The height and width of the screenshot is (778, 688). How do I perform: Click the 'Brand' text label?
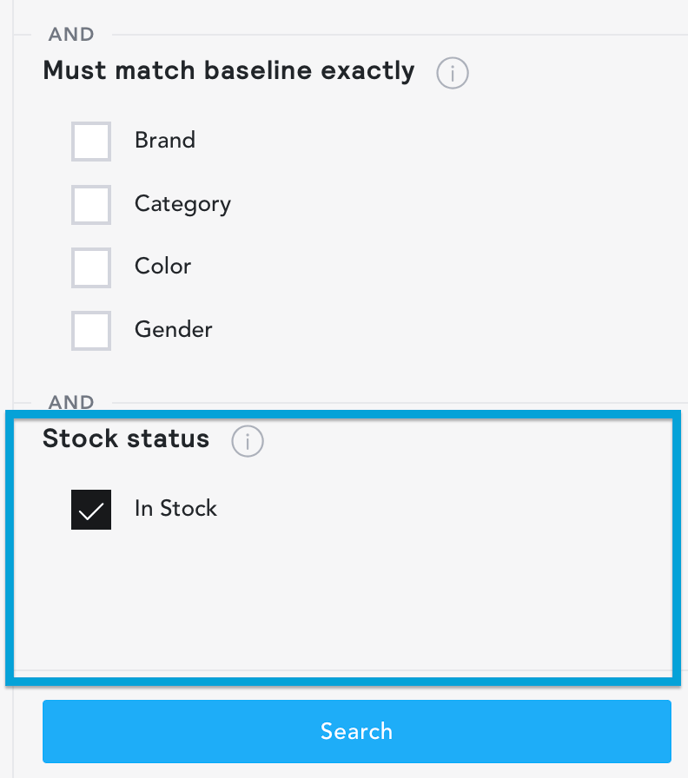click(165, 140)
